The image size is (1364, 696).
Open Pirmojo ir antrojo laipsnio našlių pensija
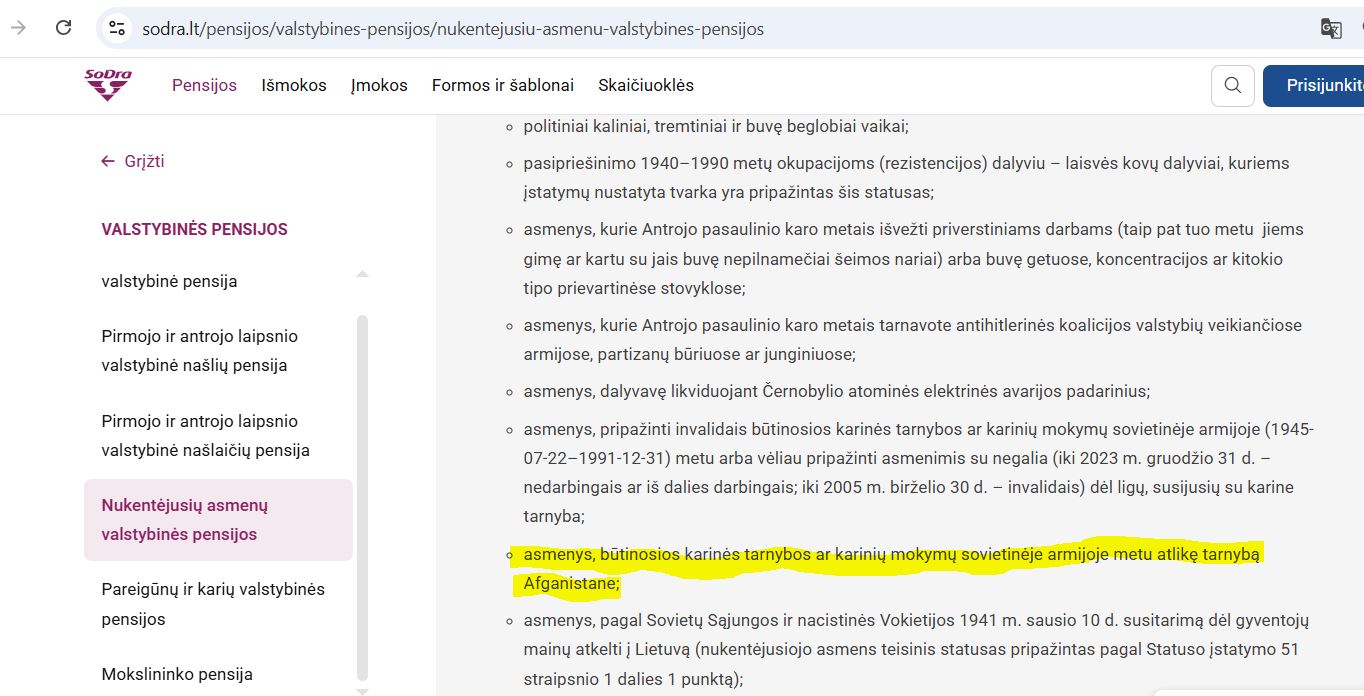pos(200,351)
